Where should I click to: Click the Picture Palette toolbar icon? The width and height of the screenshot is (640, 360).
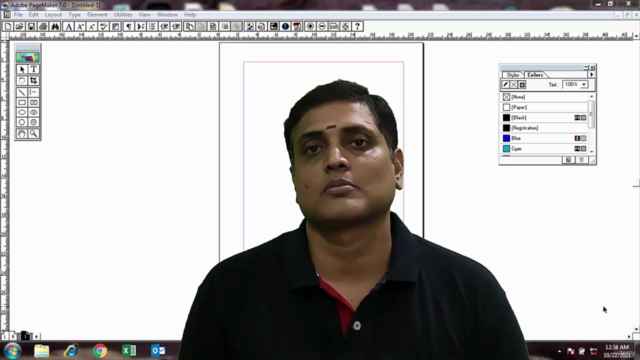click(x=250, y=27)
